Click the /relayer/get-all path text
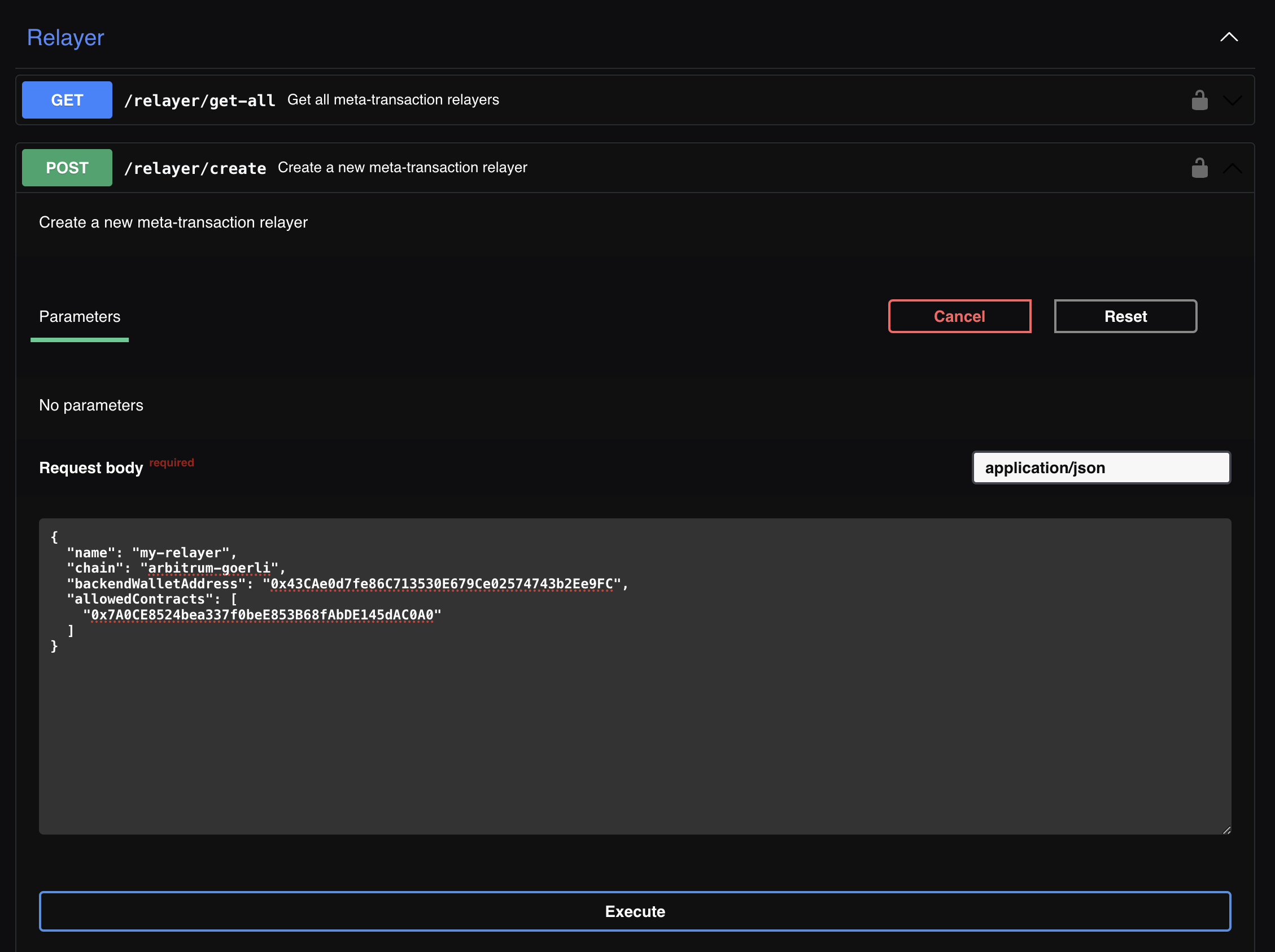Image resolution: width=1275 pixels, height=952 pixels. [x=200, y=101]
